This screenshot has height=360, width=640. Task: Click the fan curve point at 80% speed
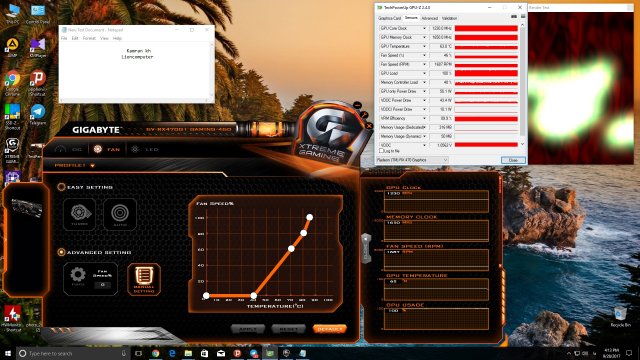(x=303, y=233)
